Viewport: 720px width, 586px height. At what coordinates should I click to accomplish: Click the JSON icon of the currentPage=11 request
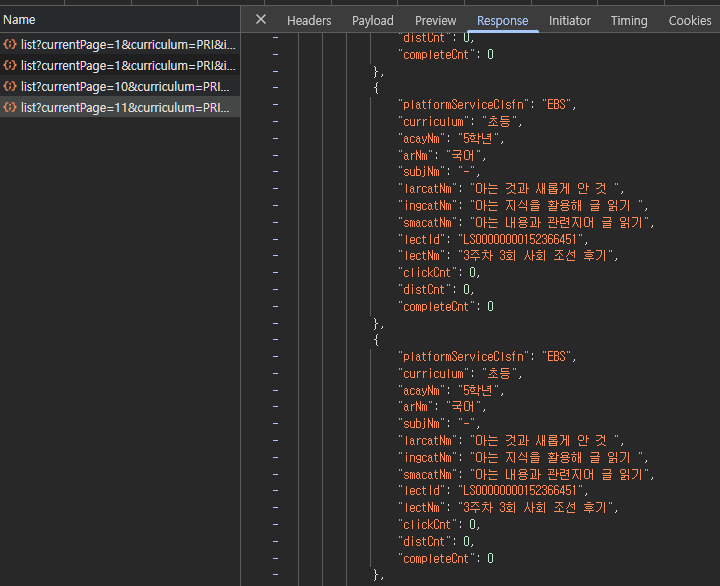tap(10, 108)
